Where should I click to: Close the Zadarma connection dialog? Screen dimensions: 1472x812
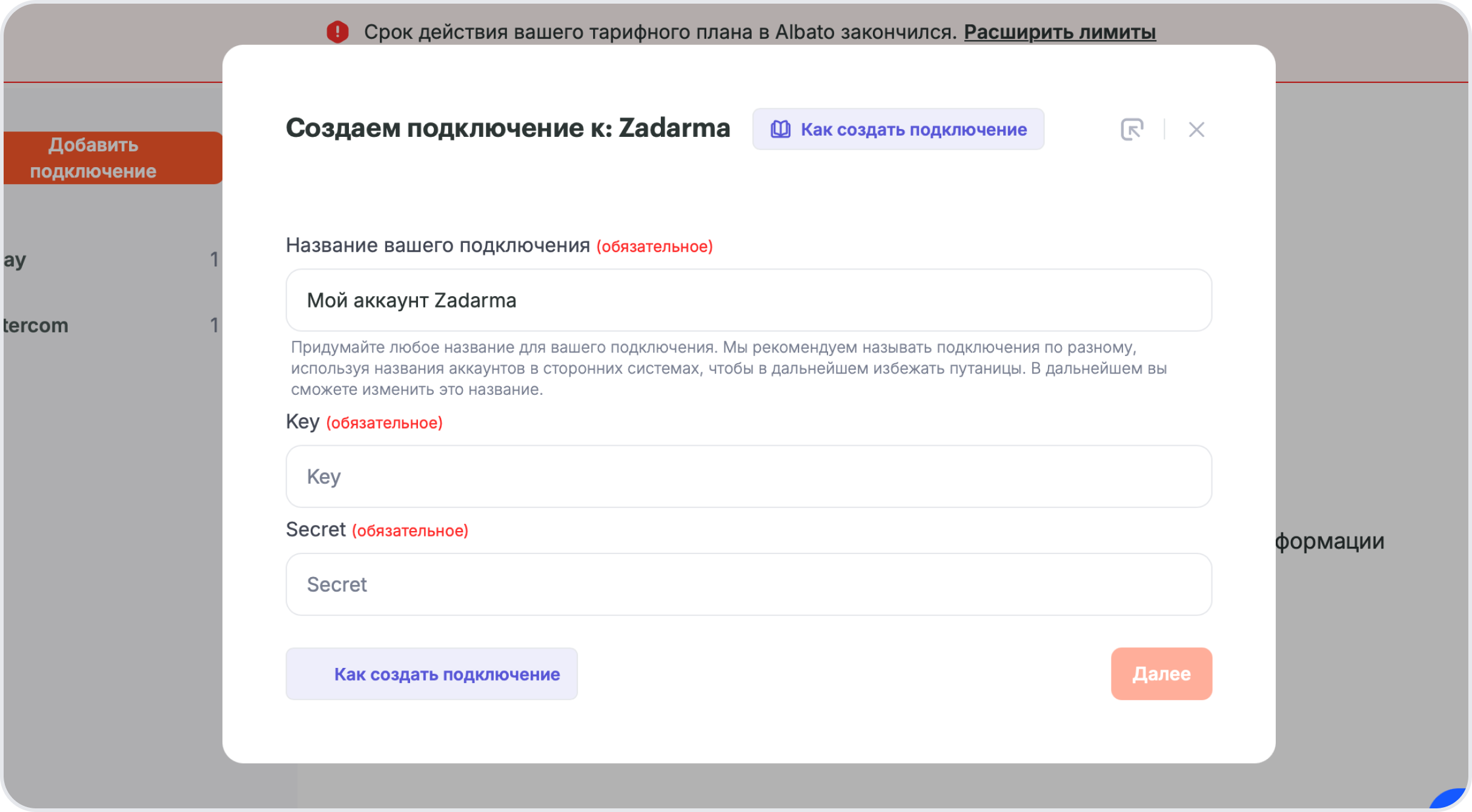(1196, 129)
